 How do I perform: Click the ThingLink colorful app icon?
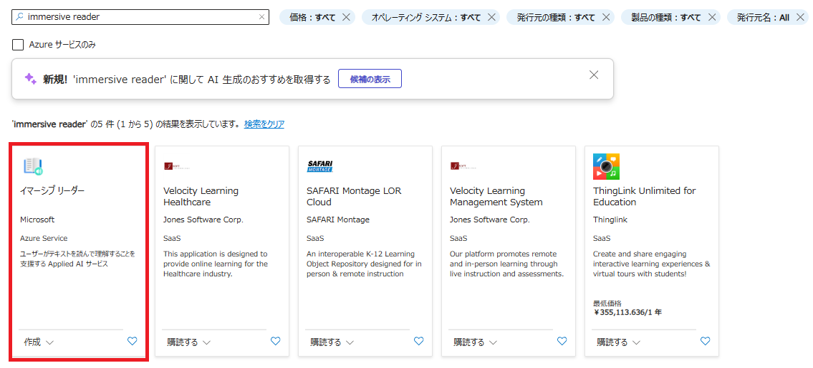607,166
